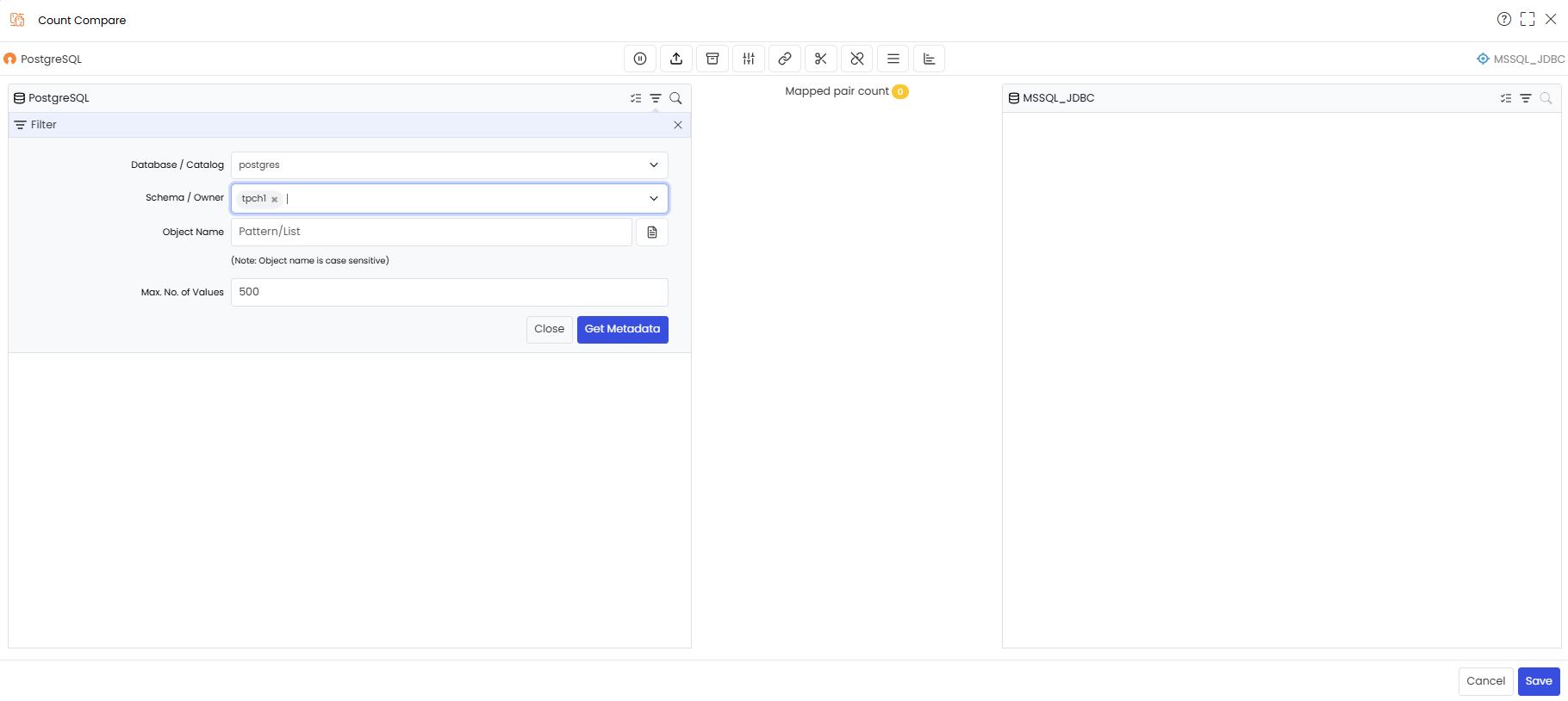
Task: Click the search icon in the MSSQL_JDBC panel
Action: tap(1546, 98)
